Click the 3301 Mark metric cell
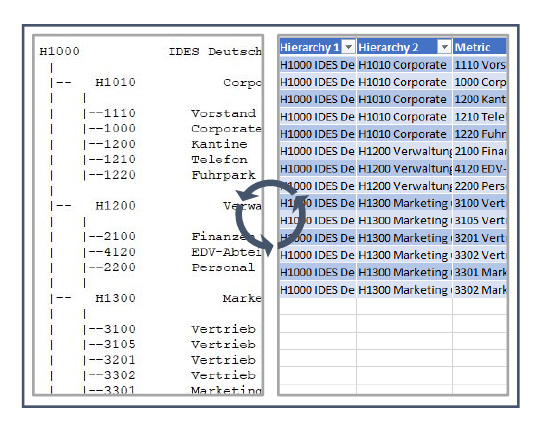This screenshot has height=430, width=540. pos(480,272)
